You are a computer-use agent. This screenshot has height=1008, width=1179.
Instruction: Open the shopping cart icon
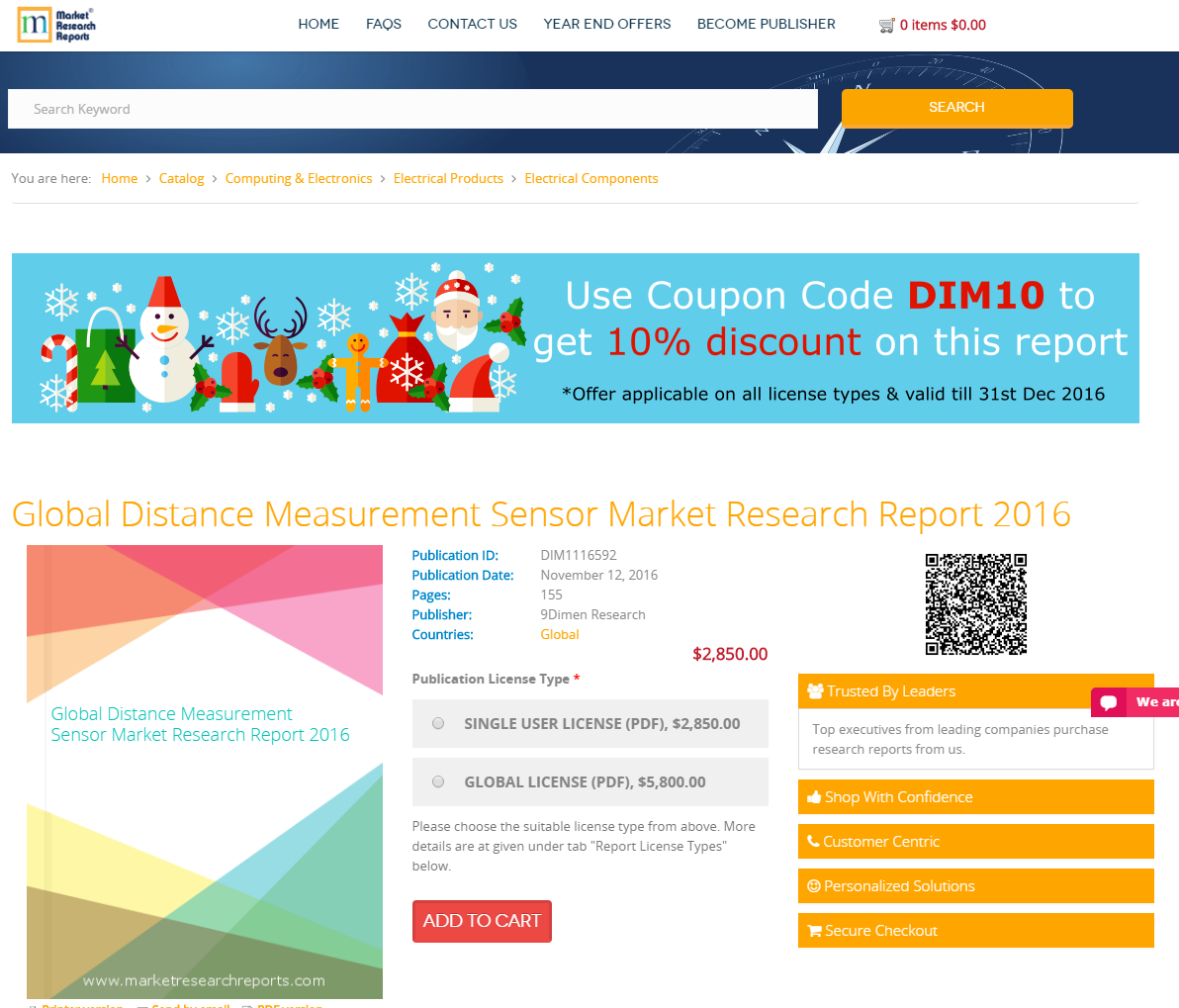tap(886, 26)
